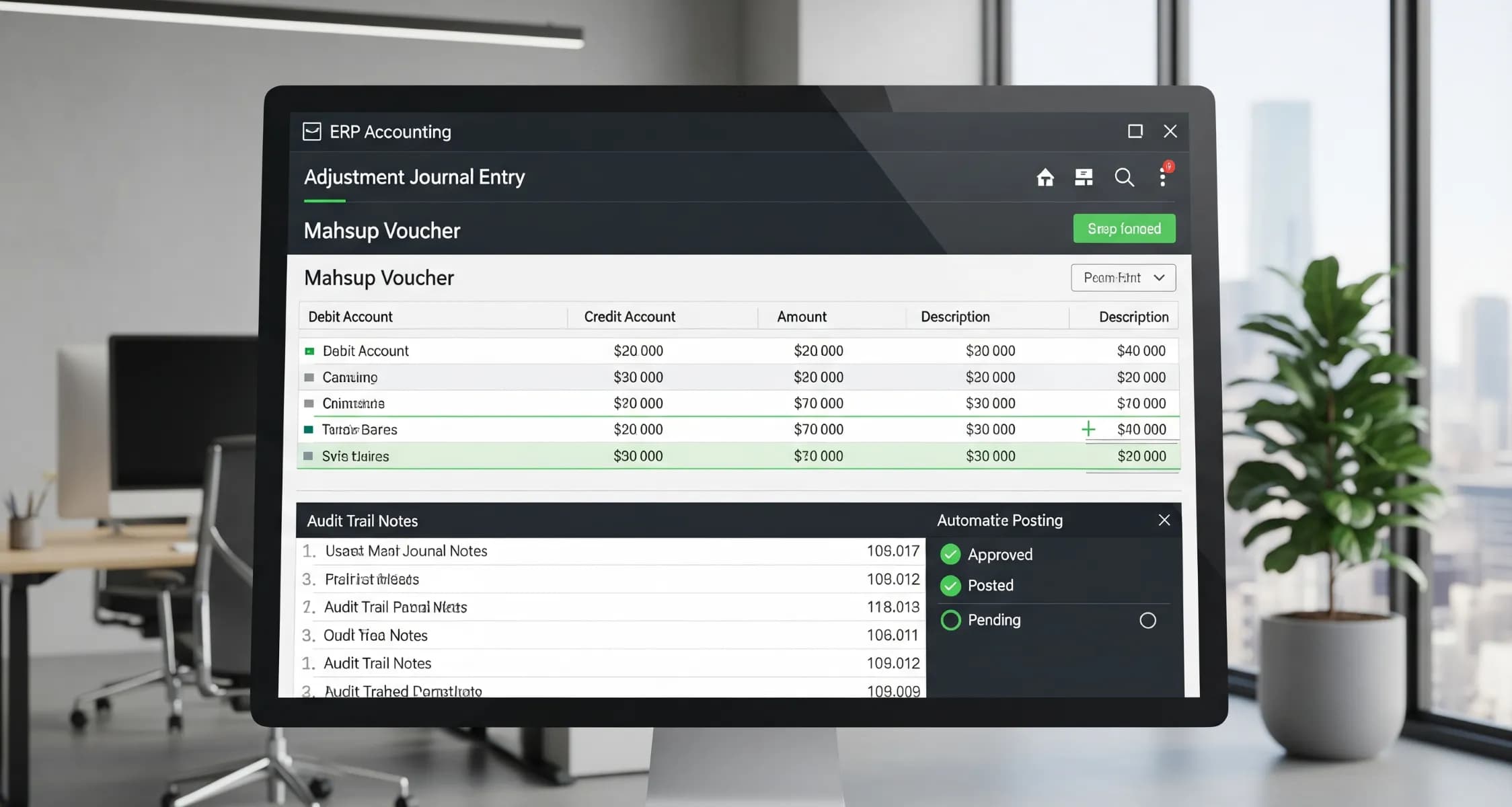This screenshot has height=807, width=1512.
Task: Select the Pending status radio circle
Action: 950,620
